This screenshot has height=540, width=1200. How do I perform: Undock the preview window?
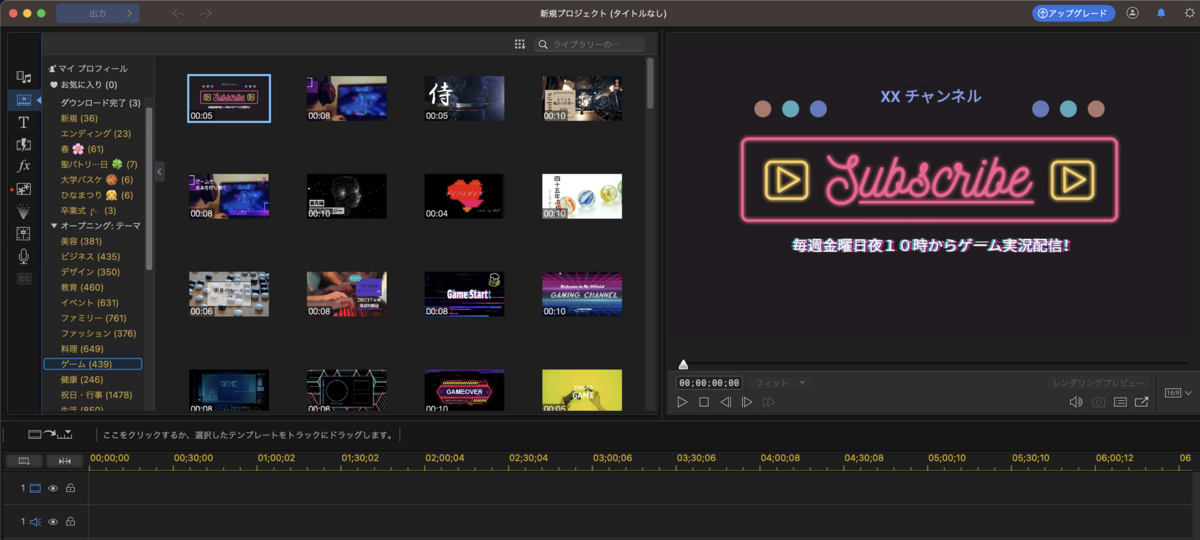coord(1141,402)
